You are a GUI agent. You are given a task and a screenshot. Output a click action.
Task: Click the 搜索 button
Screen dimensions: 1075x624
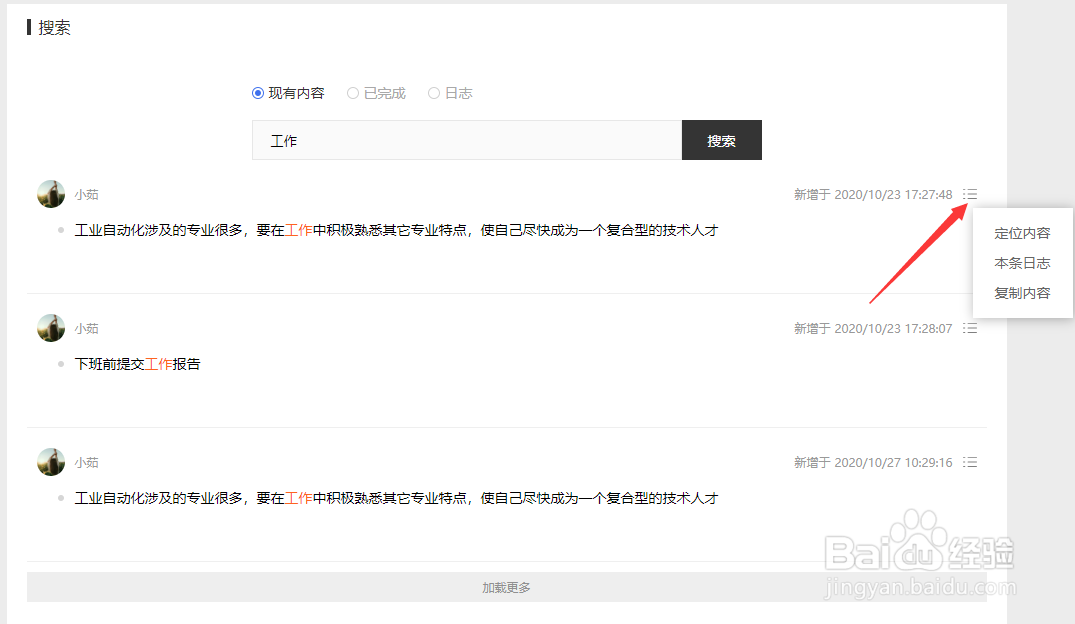click(721, 140)
